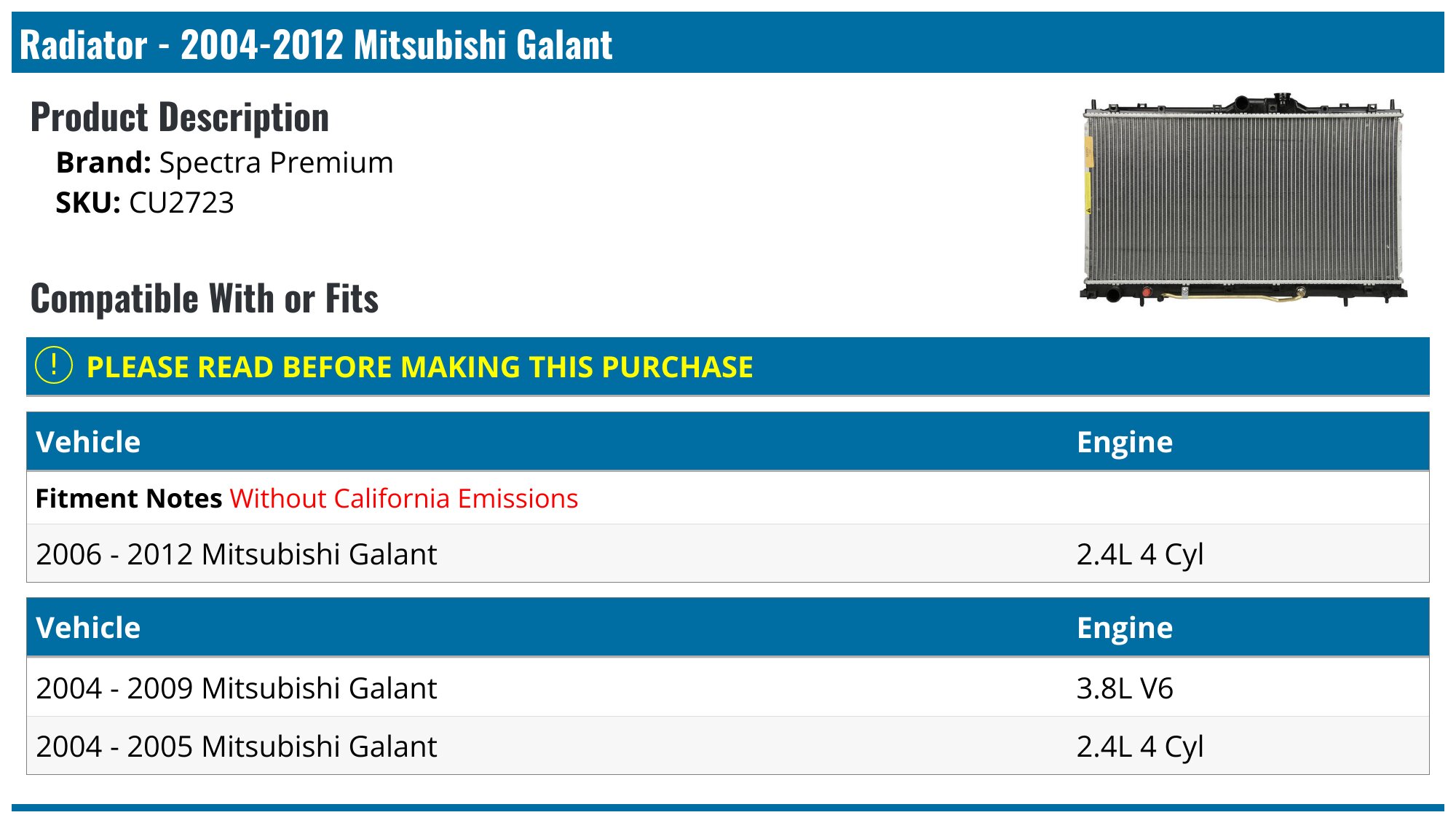Viewport: 1456px width, 823px height.
Task: Click the 3.8L V6 engine cell
Action: click(x=1125, y=688)
